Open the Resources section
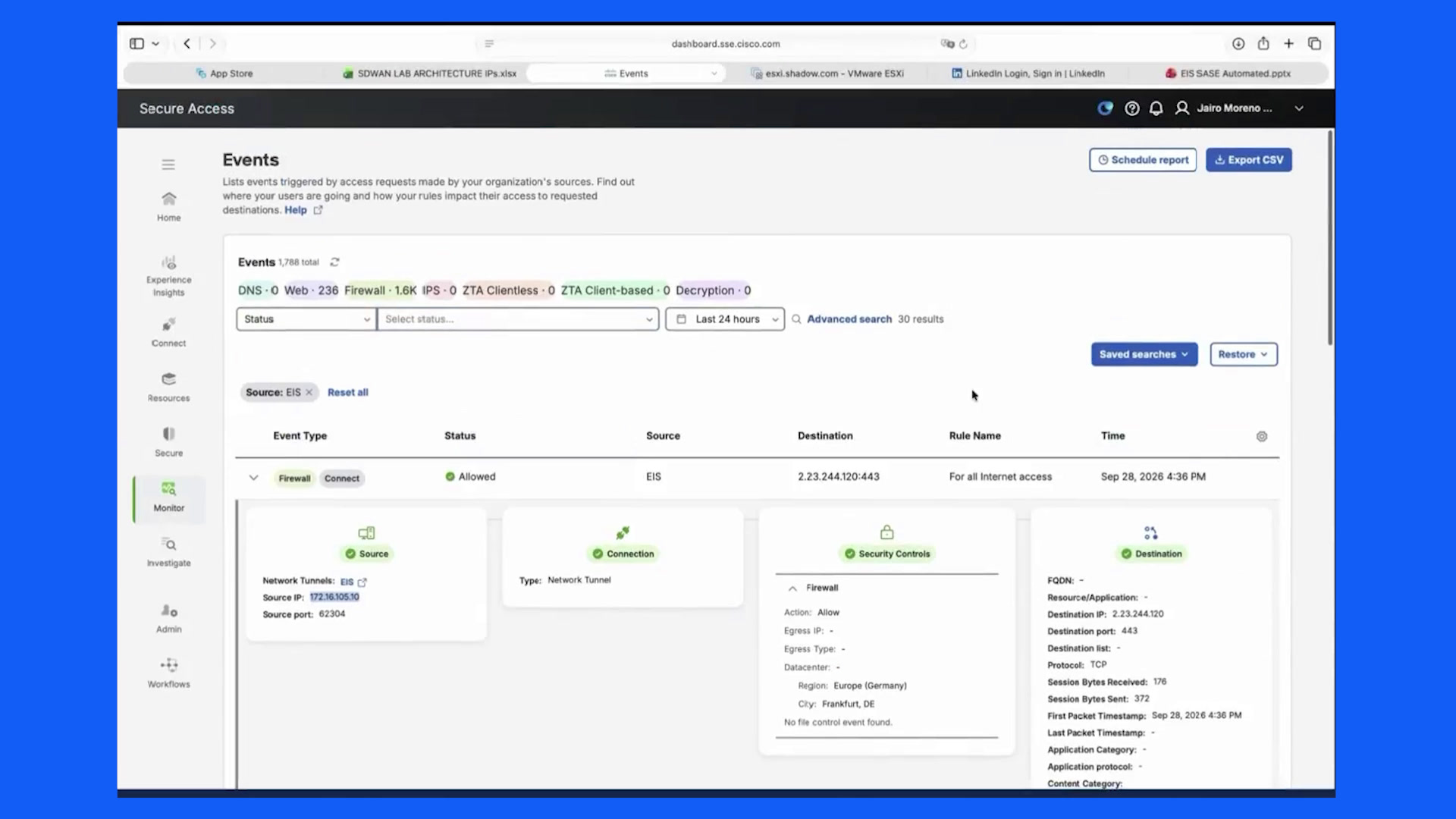1456x819 pixels. (x=168, y=388)
